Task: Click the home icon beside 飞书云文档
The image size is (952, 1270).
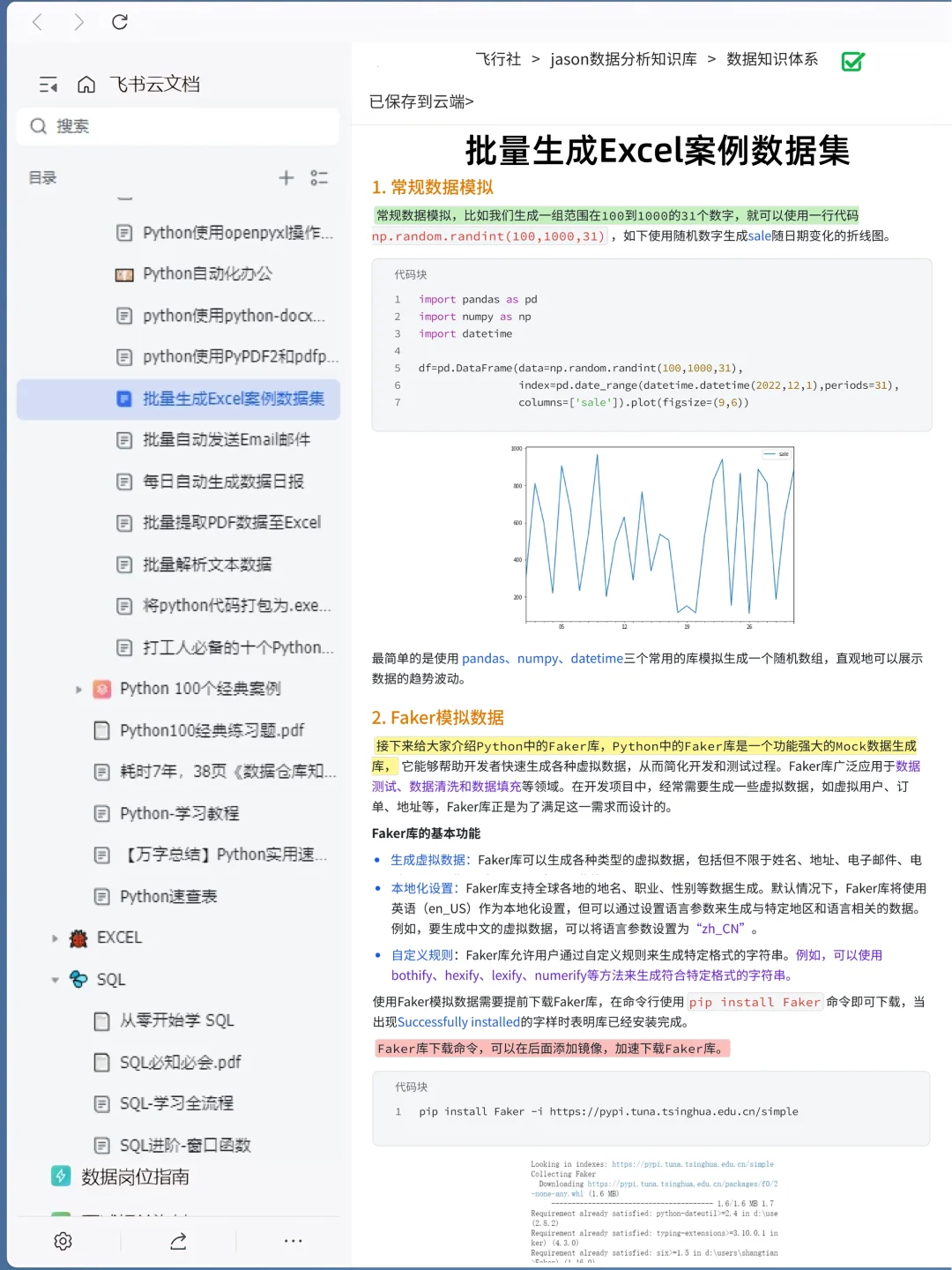Action: pyautogui.click(x=86, y=84)
